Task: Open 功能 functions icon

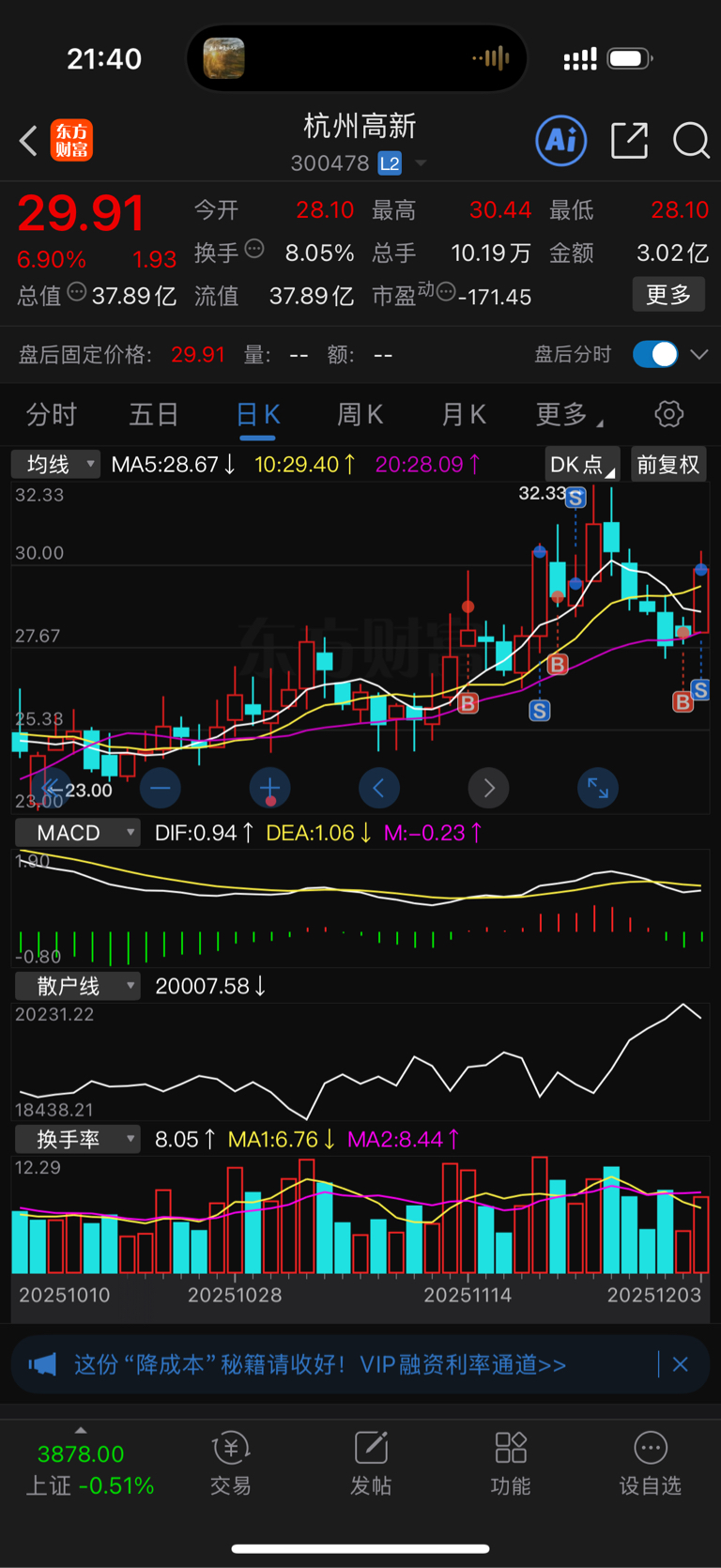Action: (x=511, y=1463)
